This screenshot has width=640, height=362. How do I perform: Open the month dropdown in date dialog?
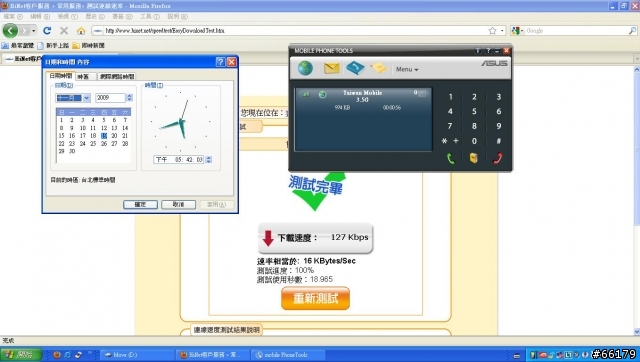pos(86,98)
